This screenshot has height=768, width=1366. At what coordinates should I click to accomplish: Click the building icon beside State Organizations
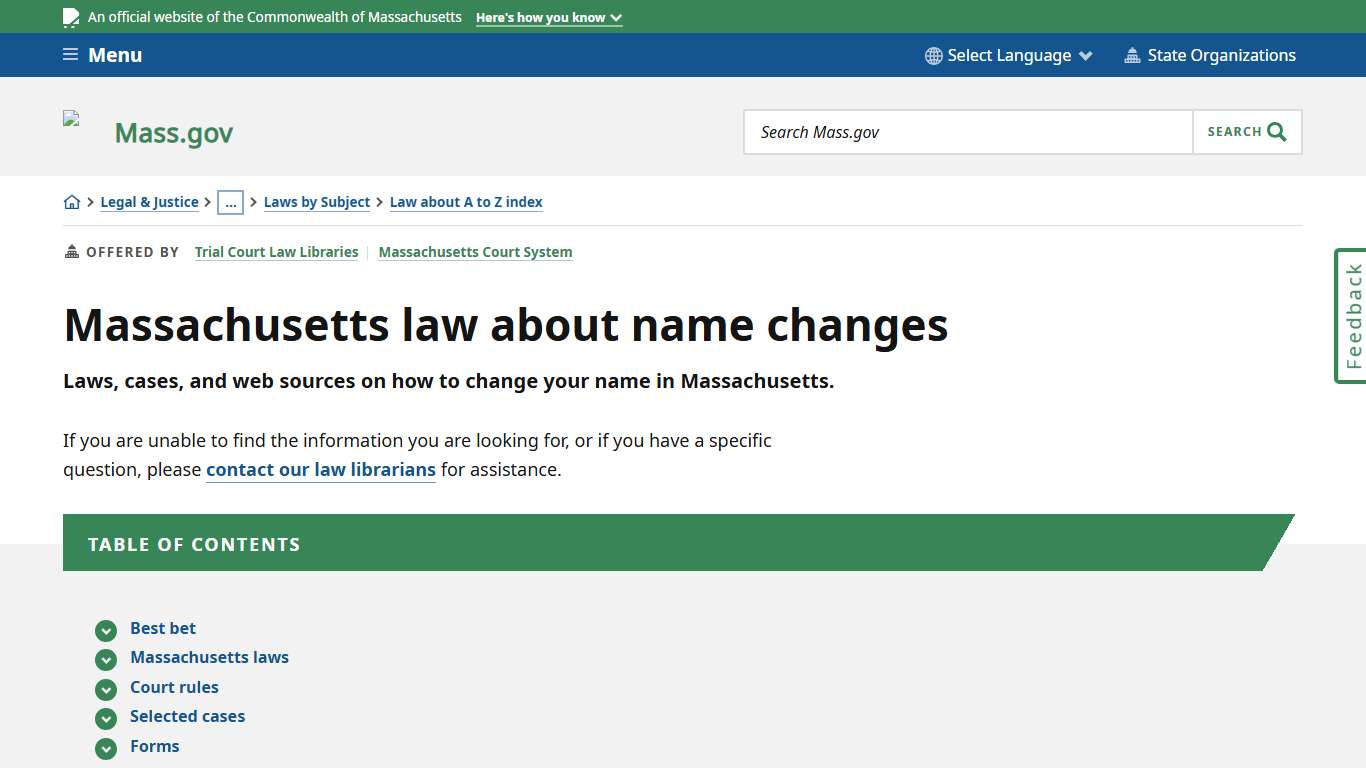pyautogui.click(x=1132, y=55)
